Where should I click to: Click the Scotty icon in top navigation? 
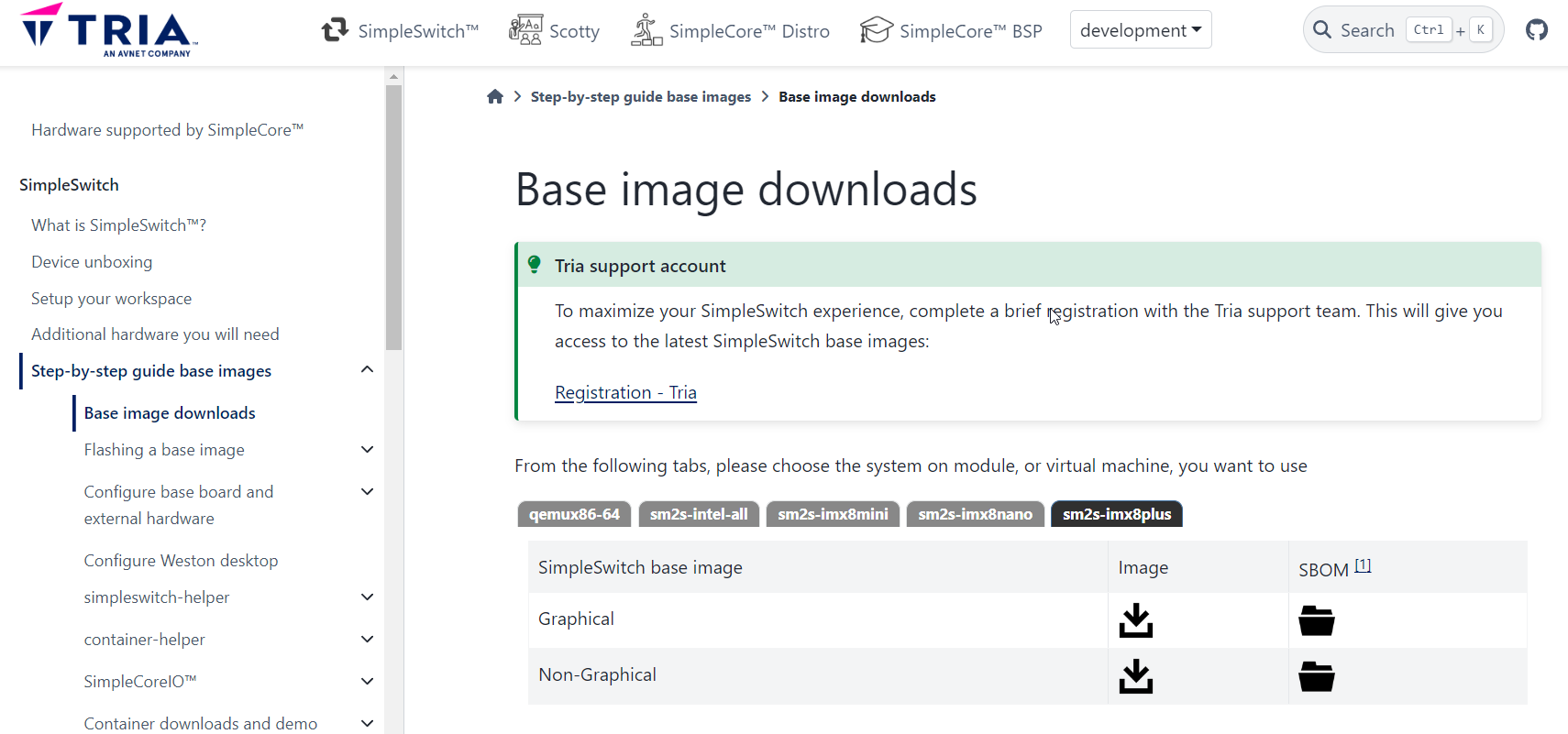pyautogui.click(x=525, y=30)
